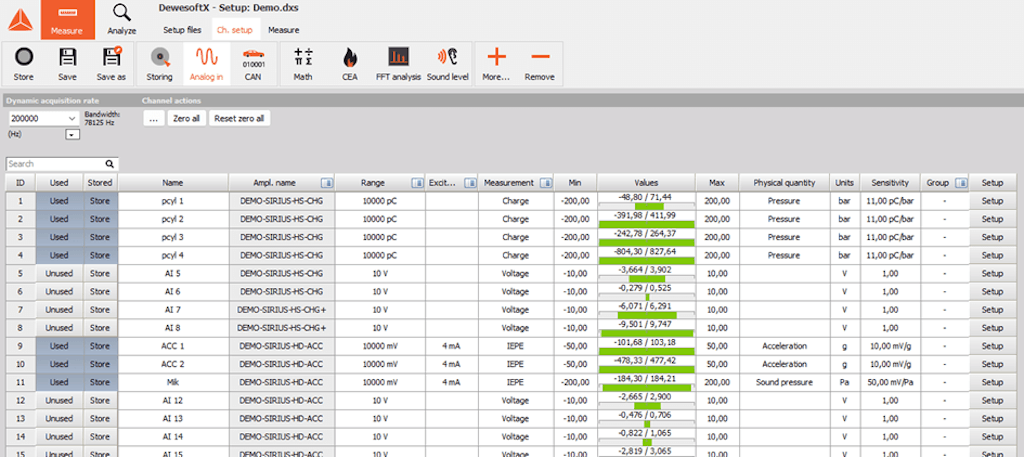Open Setup for channel AI 14
This screenshot has height=457, width=1024.
coord(992,437)
